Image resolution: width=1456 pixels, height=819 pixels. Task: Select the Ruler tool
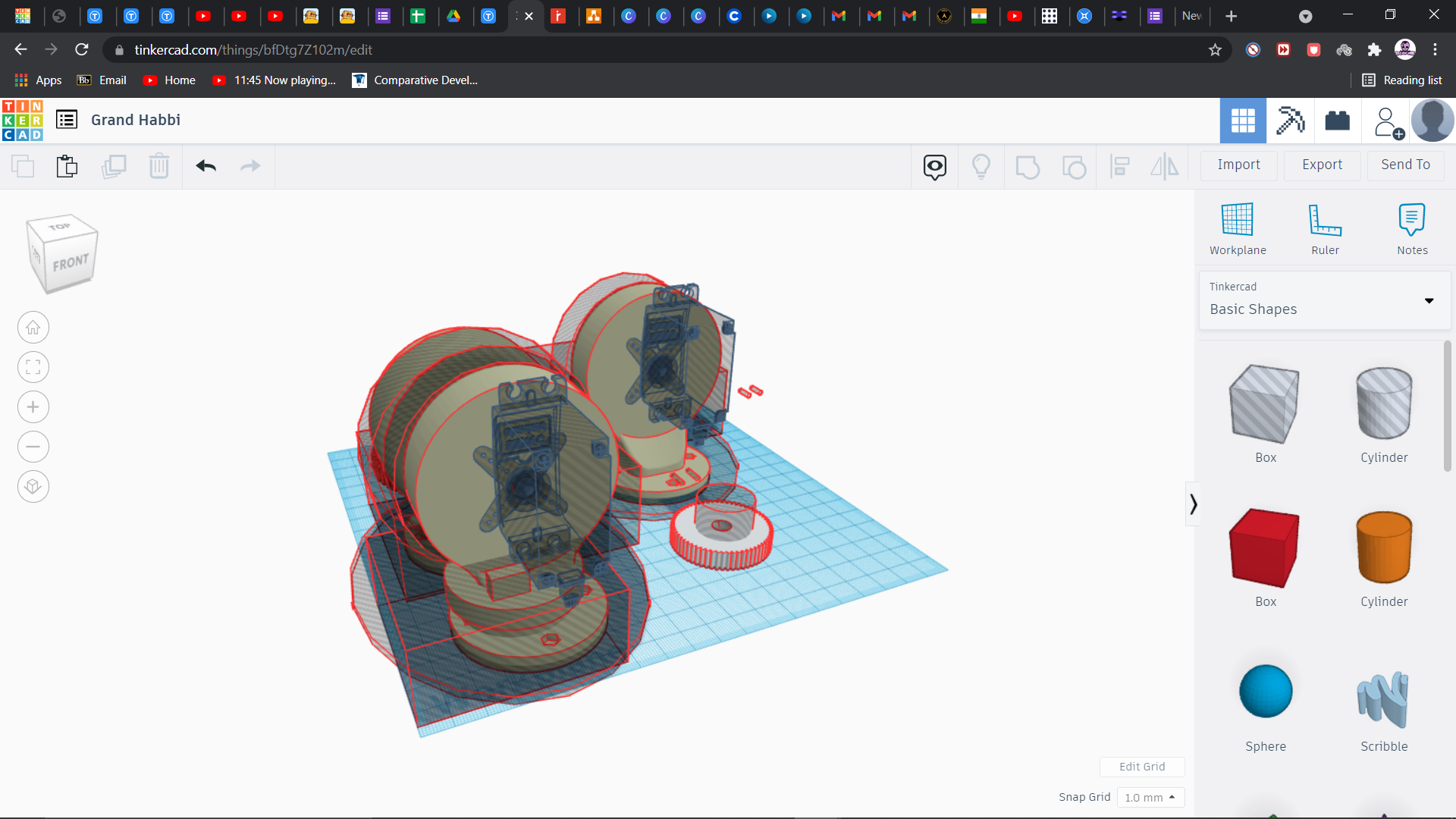1325,227
